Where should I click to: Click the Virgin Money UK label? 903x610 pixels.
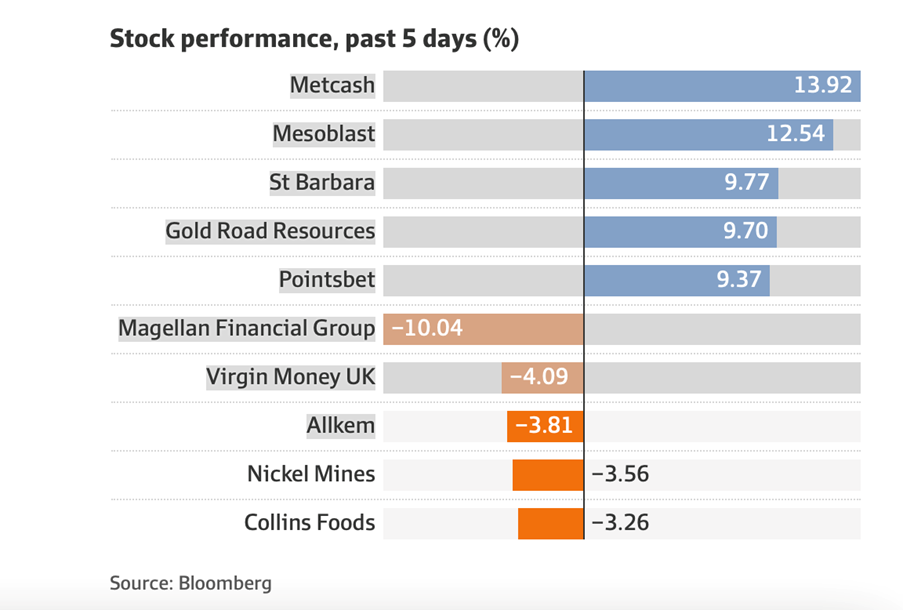(x=290, y=377)
